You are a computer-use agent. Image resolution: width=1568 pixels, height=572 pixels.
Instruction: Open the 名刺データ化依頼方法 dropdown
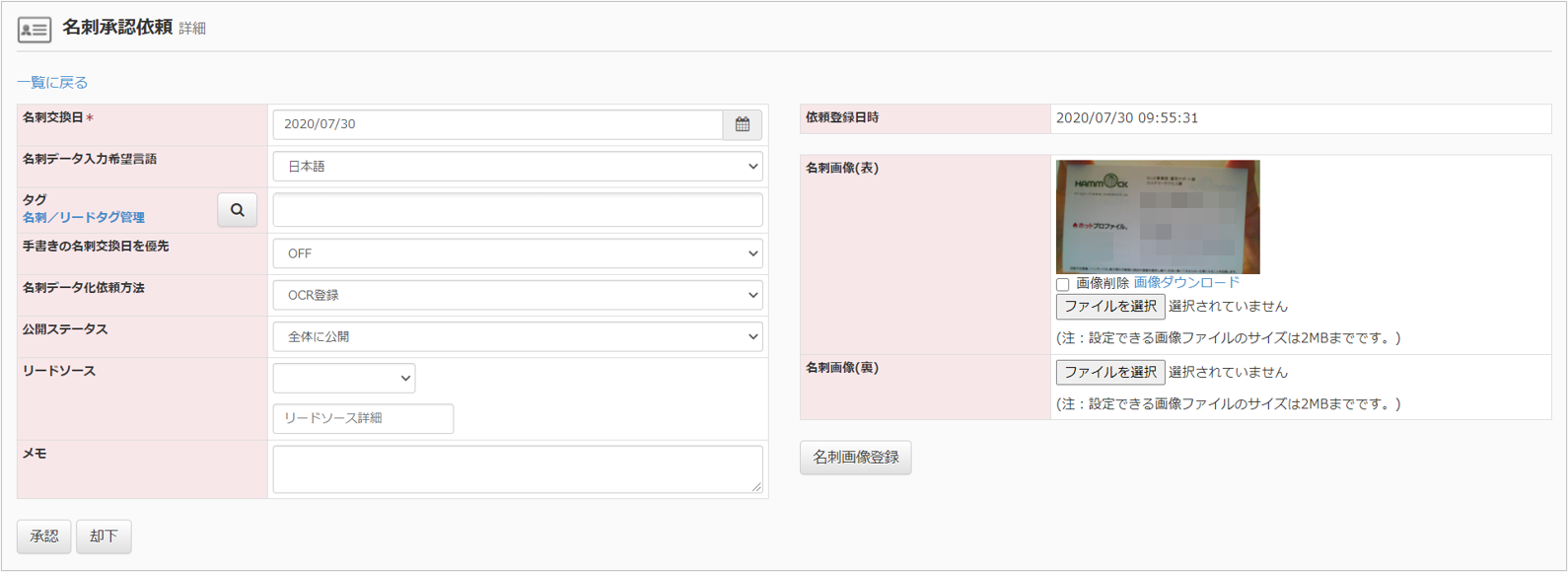517,295
